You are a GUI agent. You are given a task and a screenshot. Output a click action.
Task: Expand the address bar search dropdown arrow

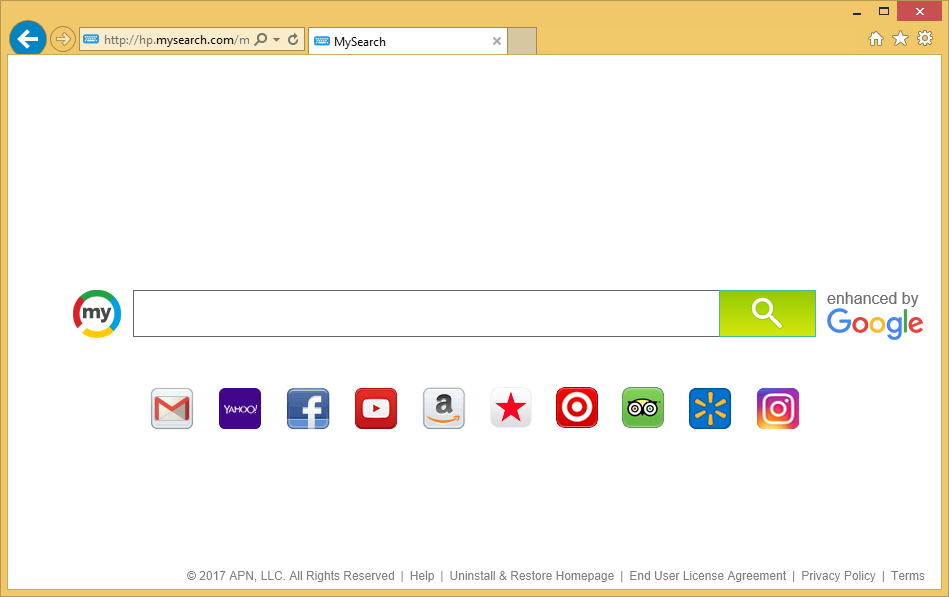tap(276, 40)
